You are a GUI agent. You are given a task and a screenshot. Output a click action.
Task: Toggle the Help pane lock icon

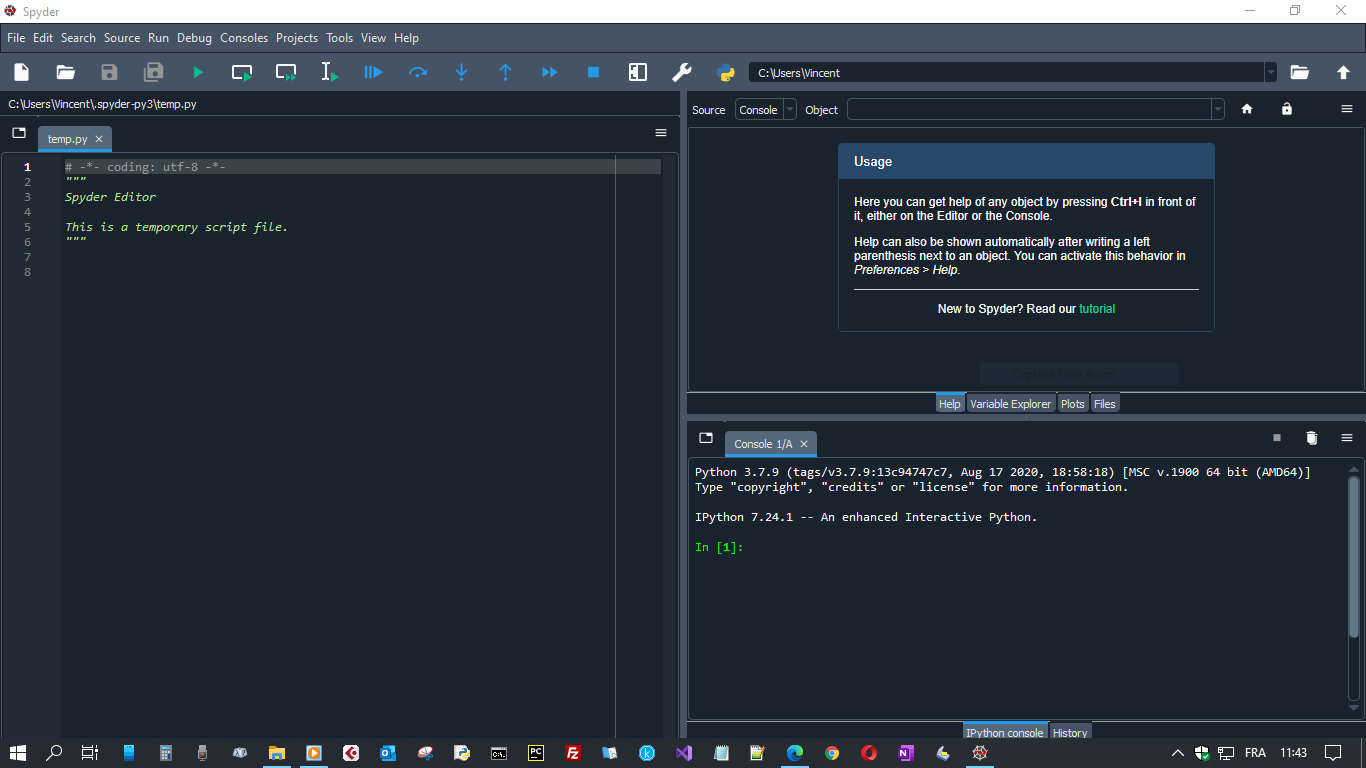(x=1287, y=109)
